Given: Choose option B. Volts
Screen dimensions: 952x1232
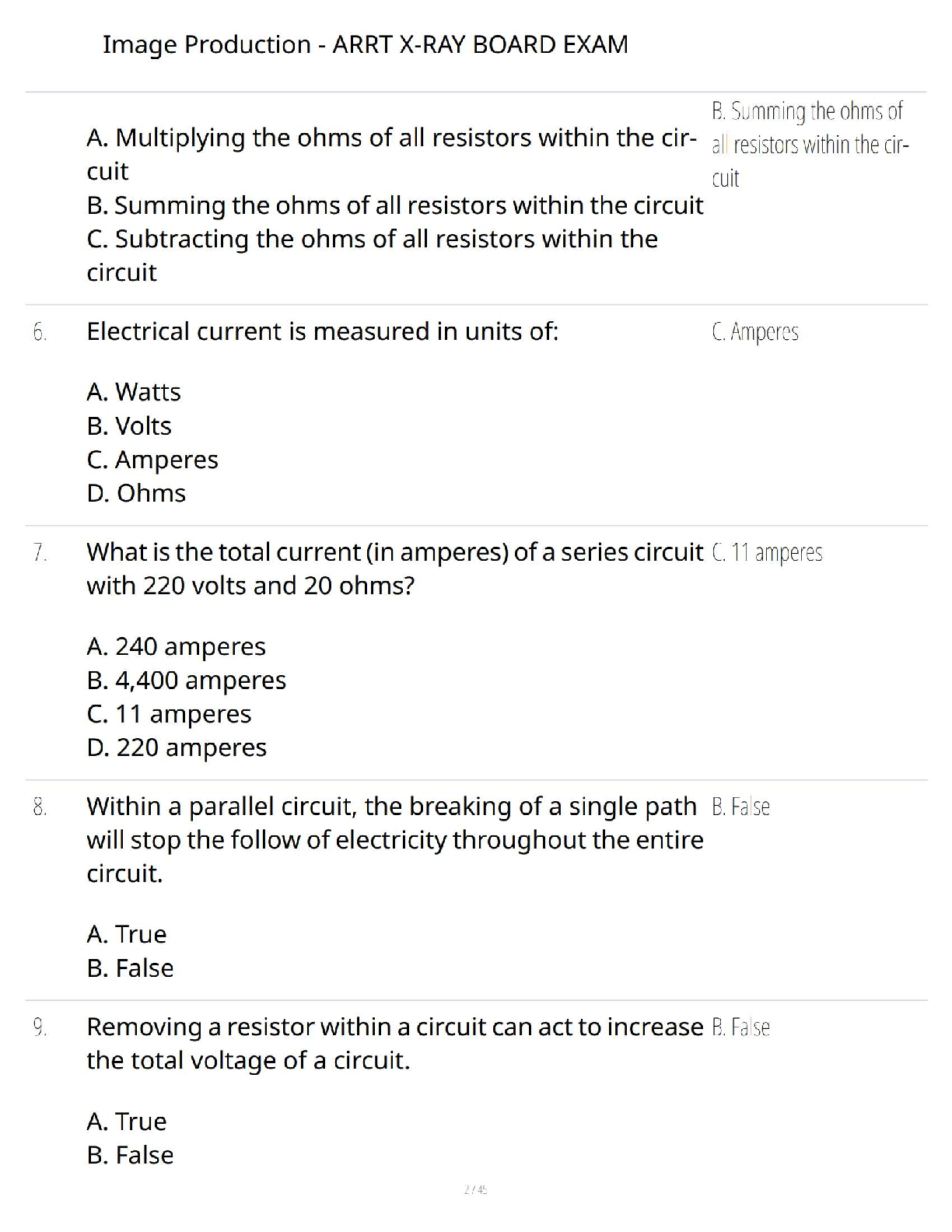Looking at the screenshot, I should tap(129, 426).
